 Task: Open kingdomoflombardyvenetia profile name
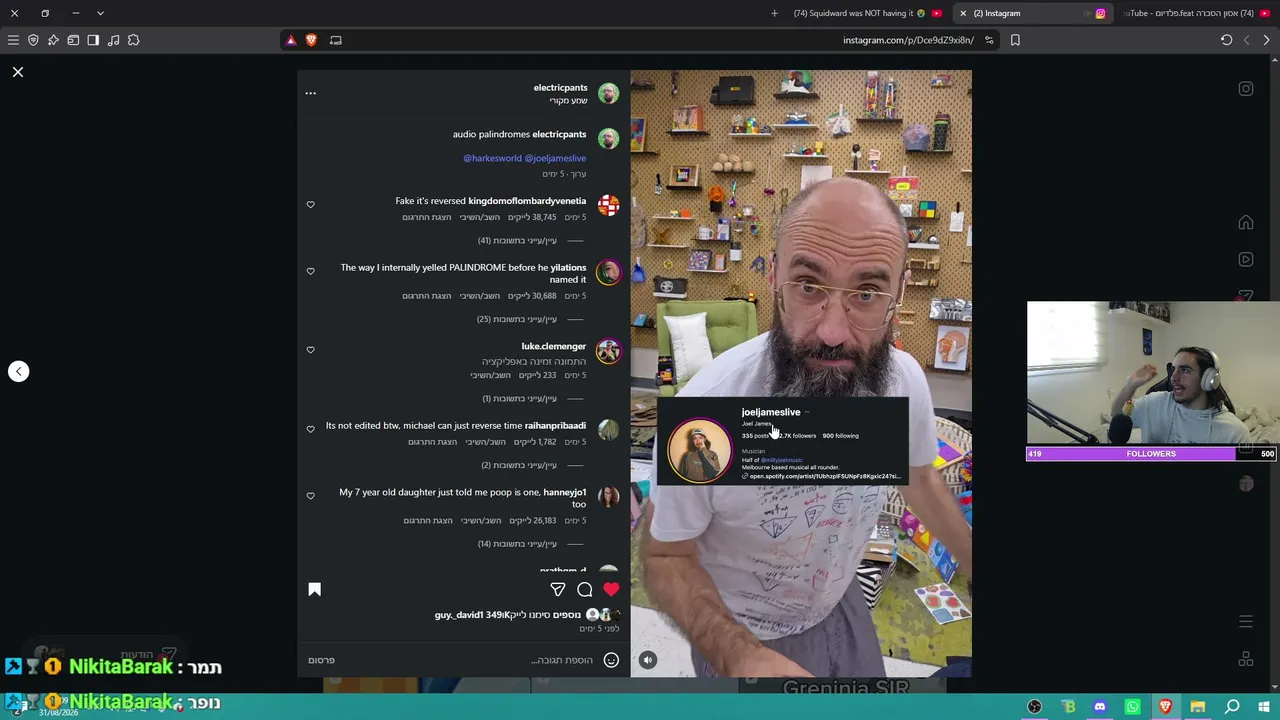coord(527,201)
